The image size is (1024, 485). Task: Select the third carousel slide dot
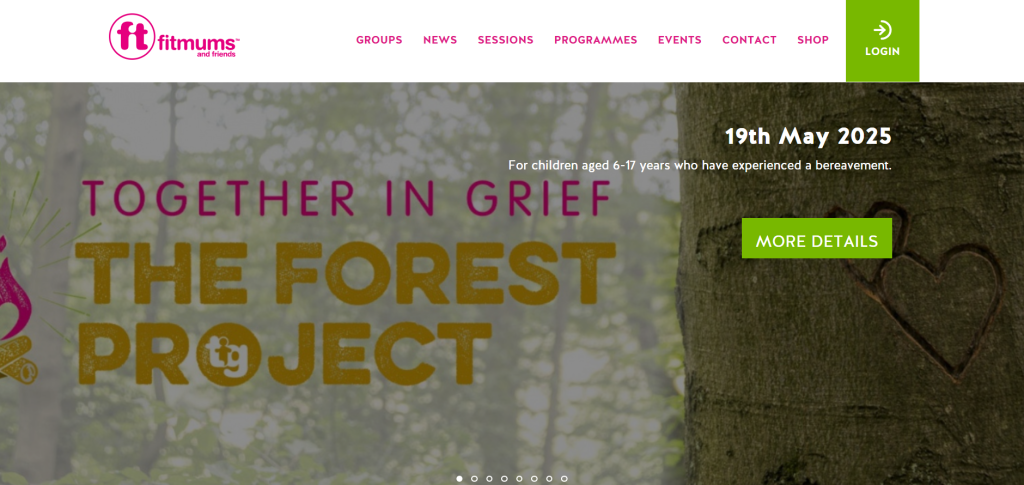click(x=489, y=478)
